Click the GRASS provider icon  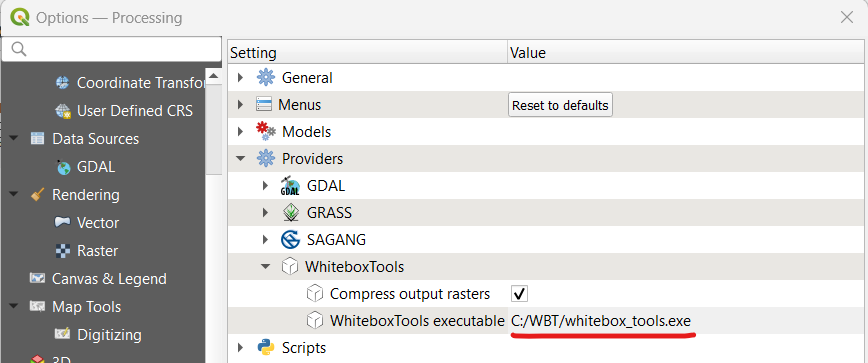tap(290, 213)
